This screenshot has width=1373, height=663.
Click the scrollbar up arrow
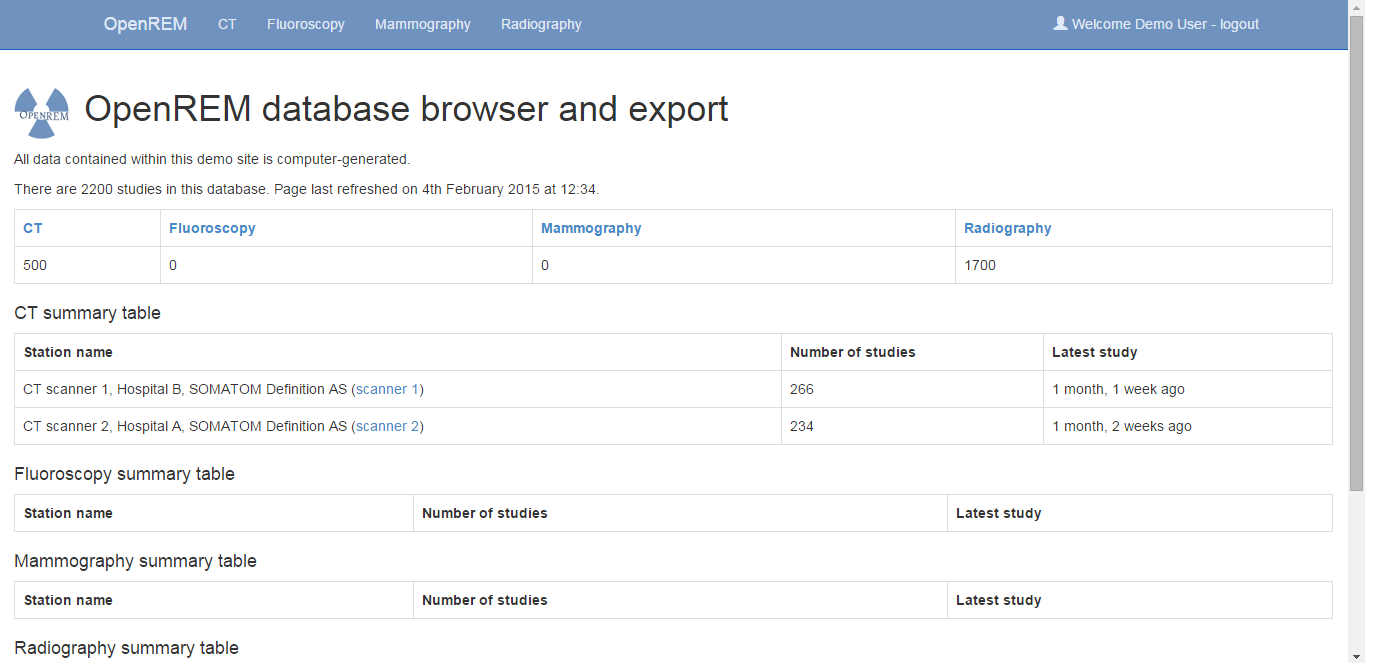click(1356, 8)
